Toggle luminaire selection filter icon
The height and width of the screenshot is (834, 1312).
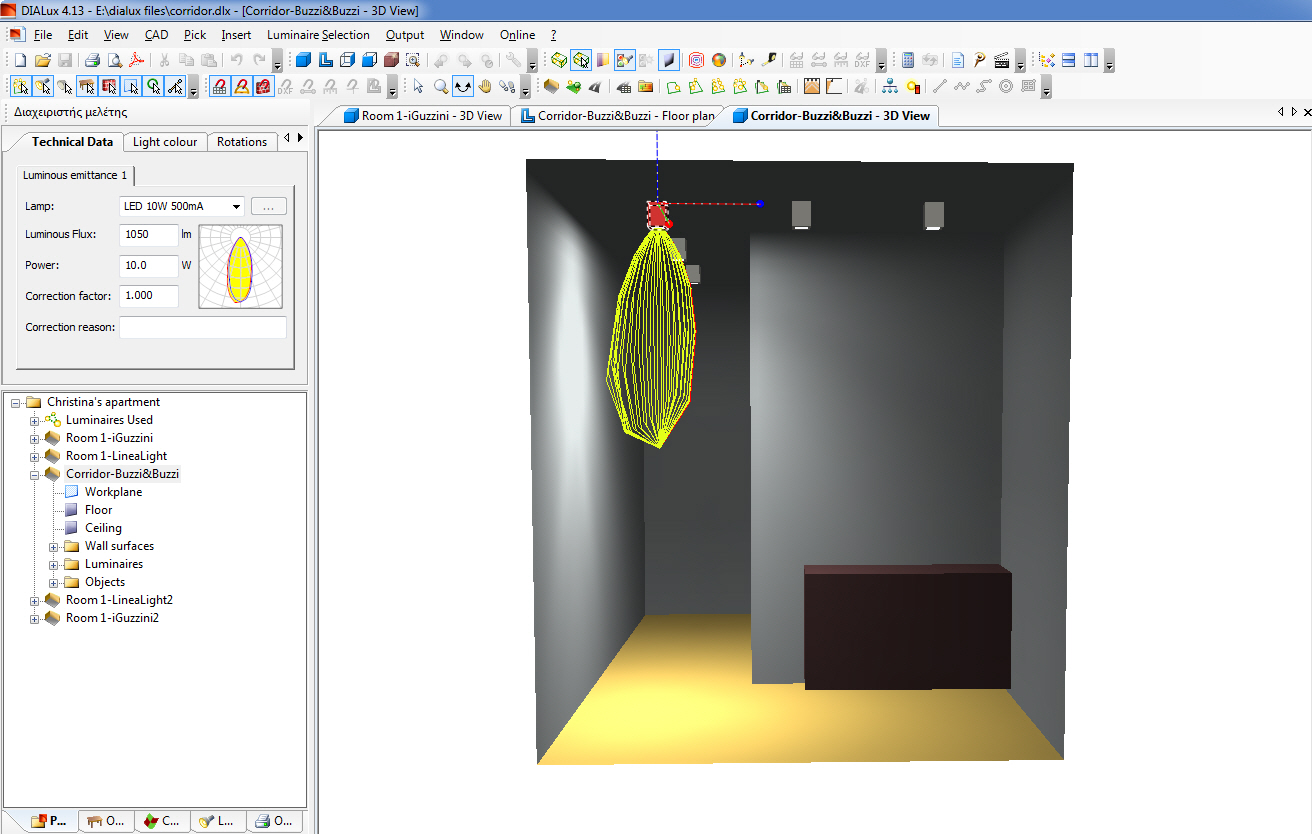[x=43, y=86]
